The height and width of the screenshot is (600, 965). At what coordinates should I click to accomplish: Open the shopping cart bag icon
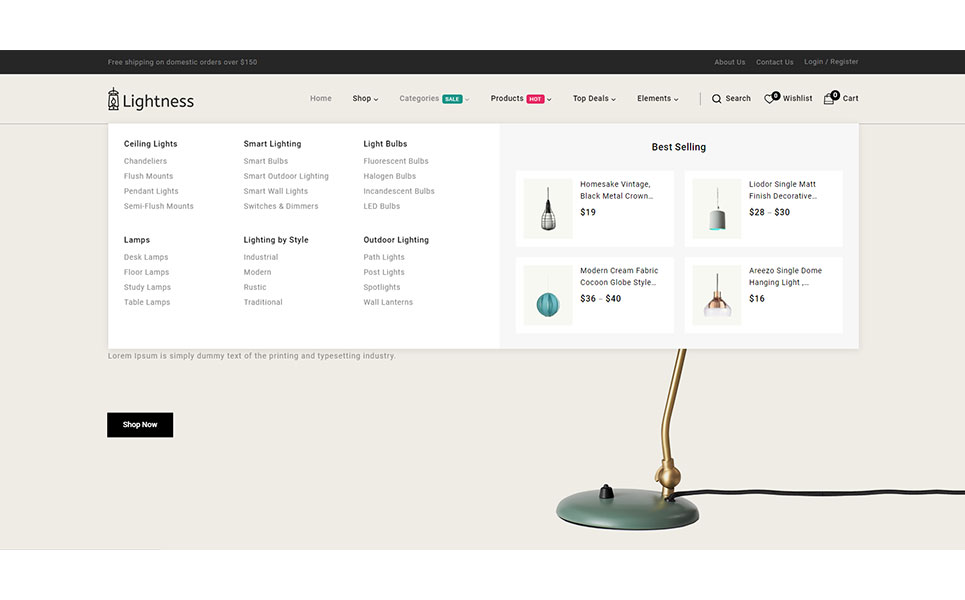pos(829,99)
